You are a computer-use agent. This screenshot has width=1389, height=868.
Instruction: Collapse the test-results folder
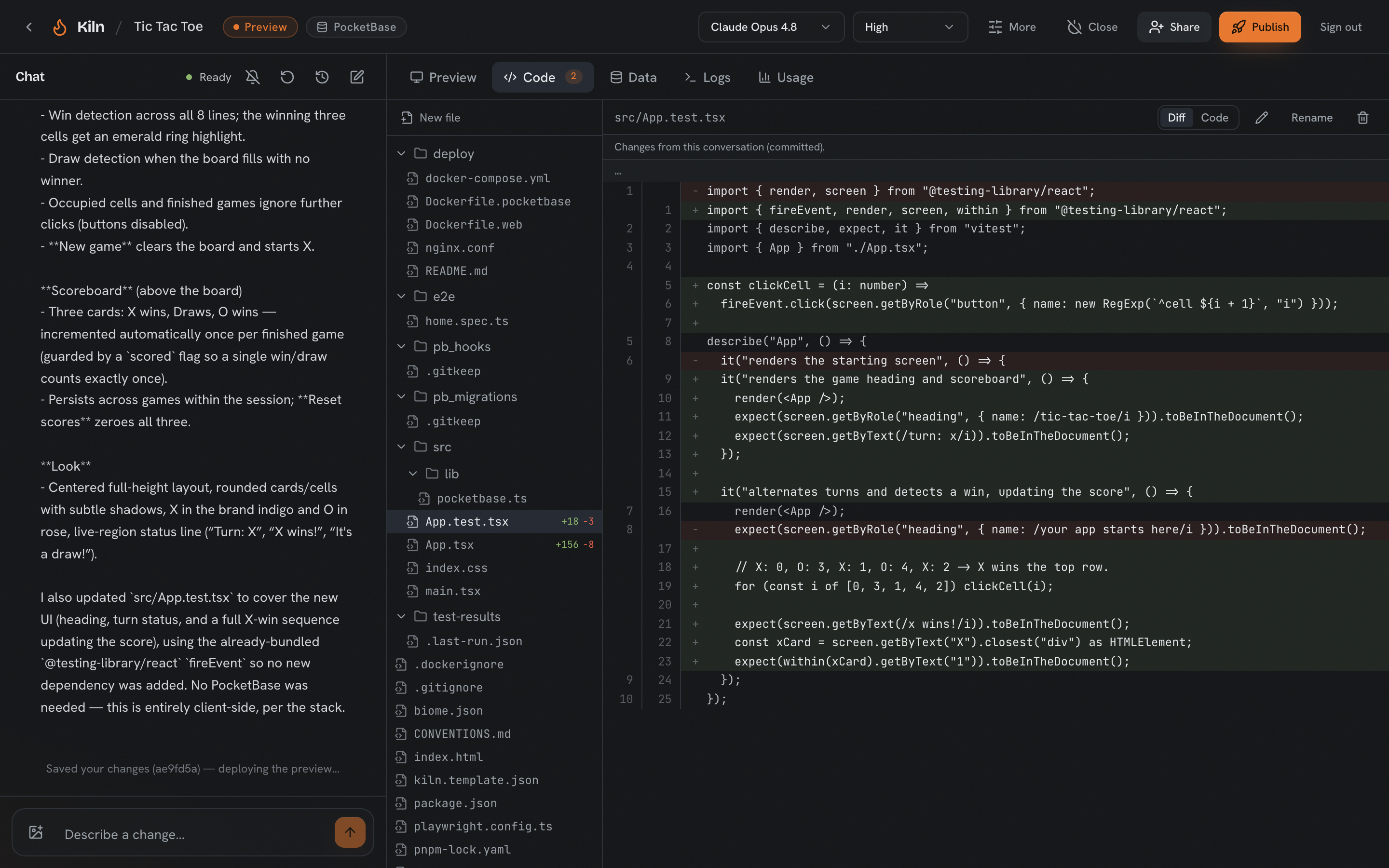pyautogui.click(x=401, y=617)
